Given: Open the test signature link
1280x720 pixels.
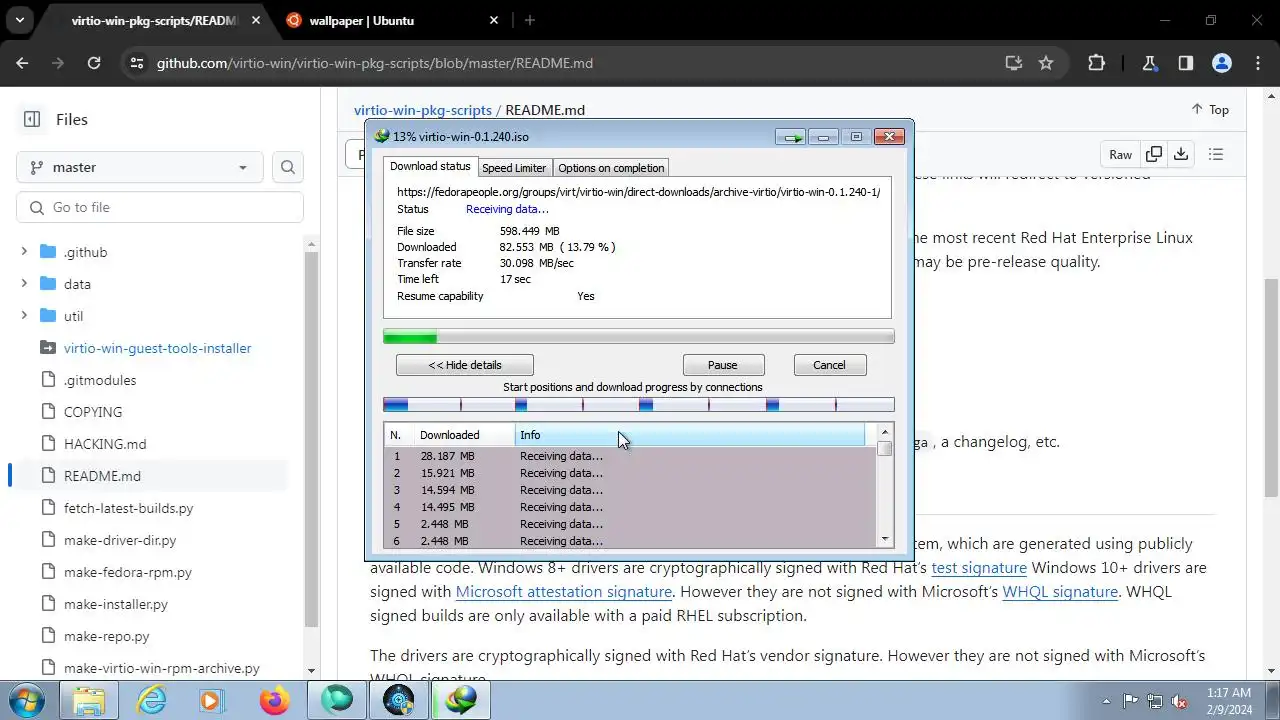Looking at the screenshot, I should pyautogui.click(x=979, y=568).
